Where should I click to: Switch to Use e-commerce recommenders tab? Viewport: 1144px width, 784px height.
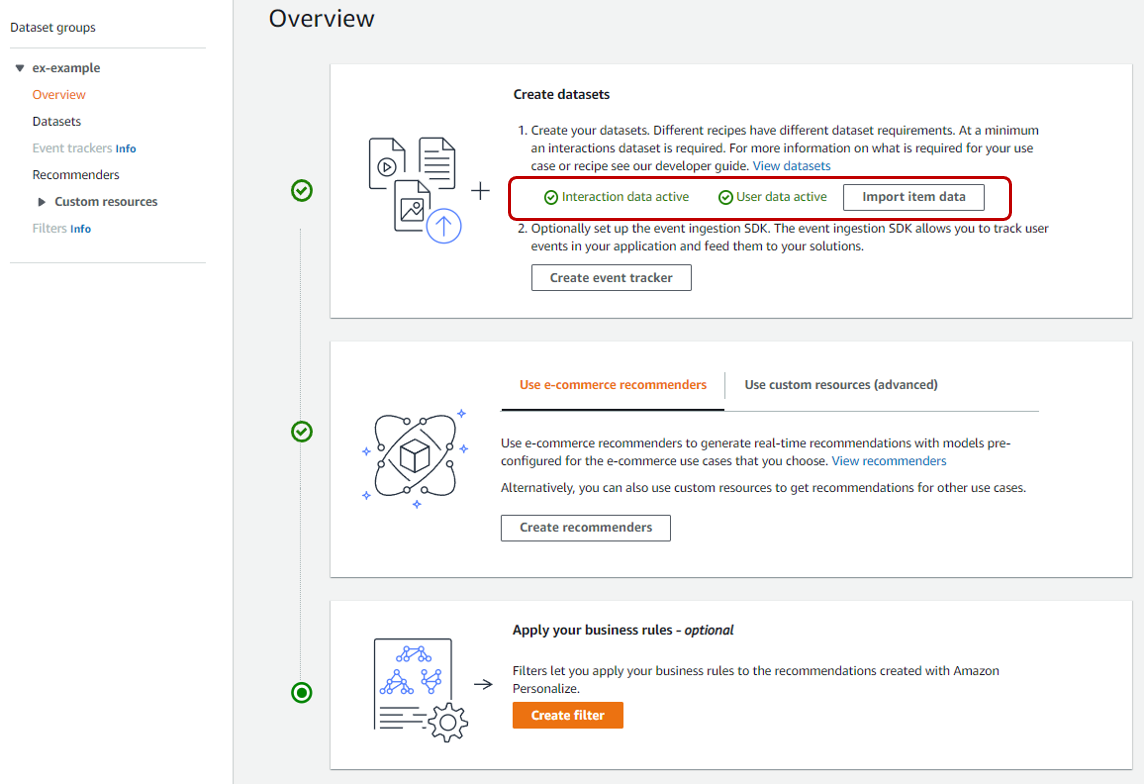pos(613,385)
